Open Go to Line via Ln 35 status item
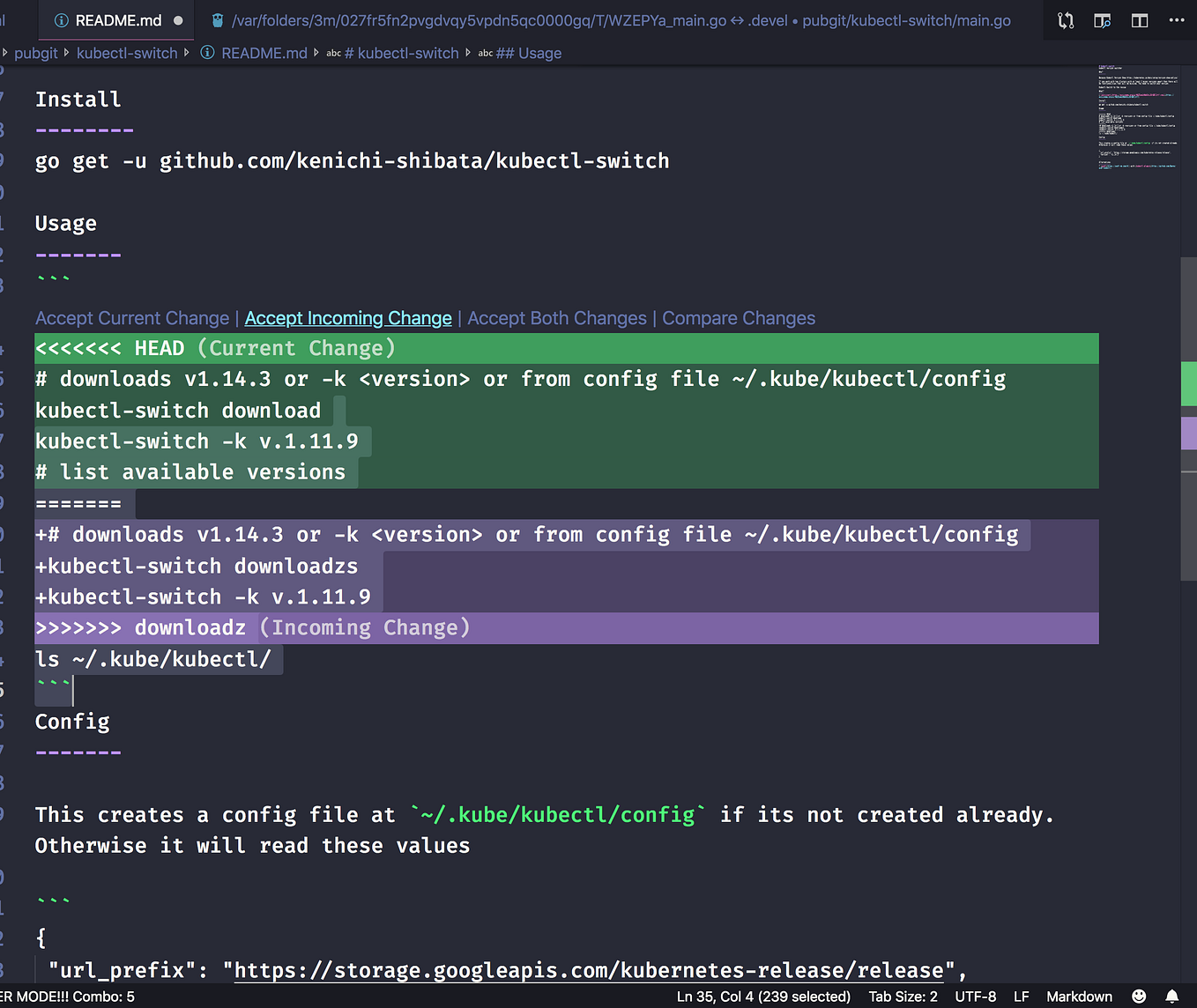1197x1008 pixels. point(763,996)
